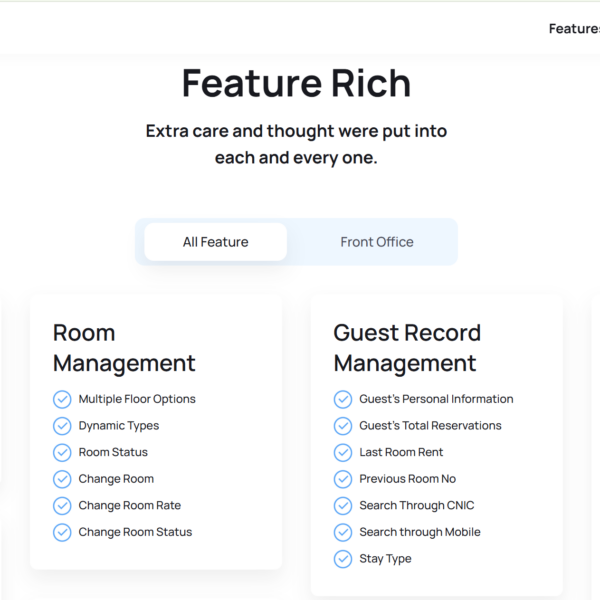The image size is (600, 600).
Task: Click checkmark beside Guest's Total Reservations
Action: coord(343,426)
